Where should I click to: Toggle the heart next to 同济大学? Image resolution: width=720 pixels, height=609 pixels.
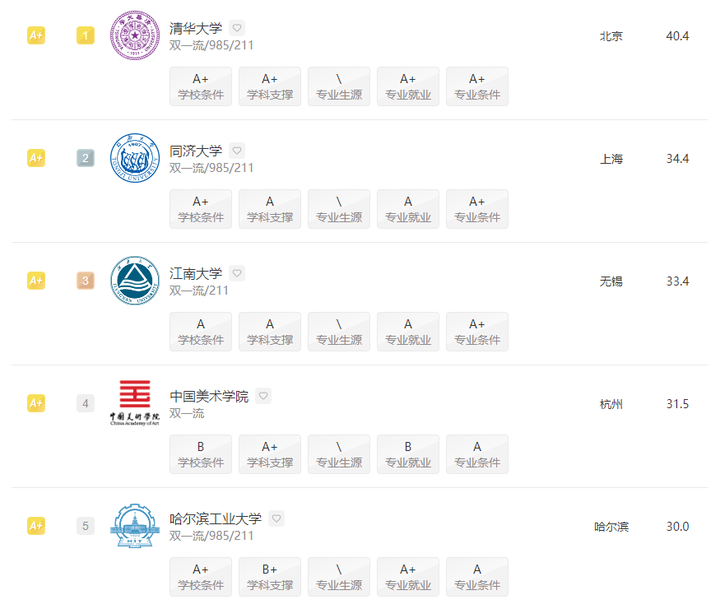pyautogui.click(x=237, y=151)
